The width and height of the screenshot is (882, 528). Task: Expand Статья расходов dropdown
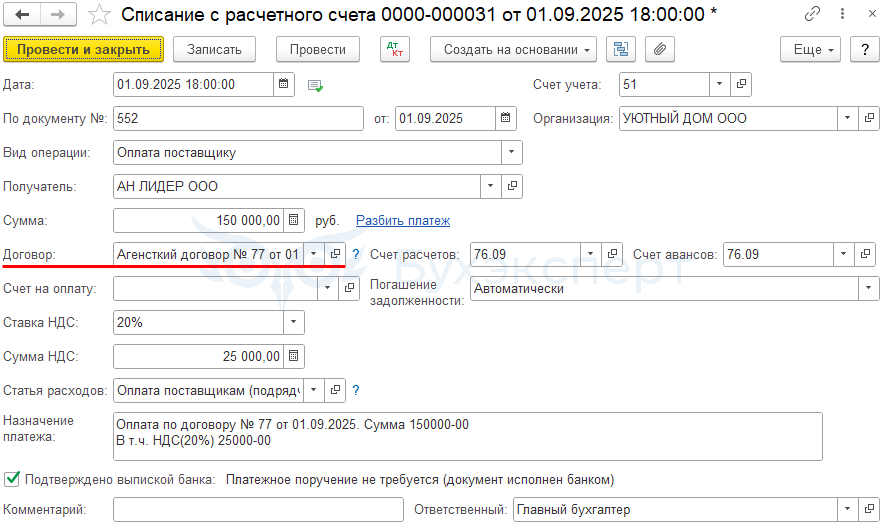(x=314, y=390)
